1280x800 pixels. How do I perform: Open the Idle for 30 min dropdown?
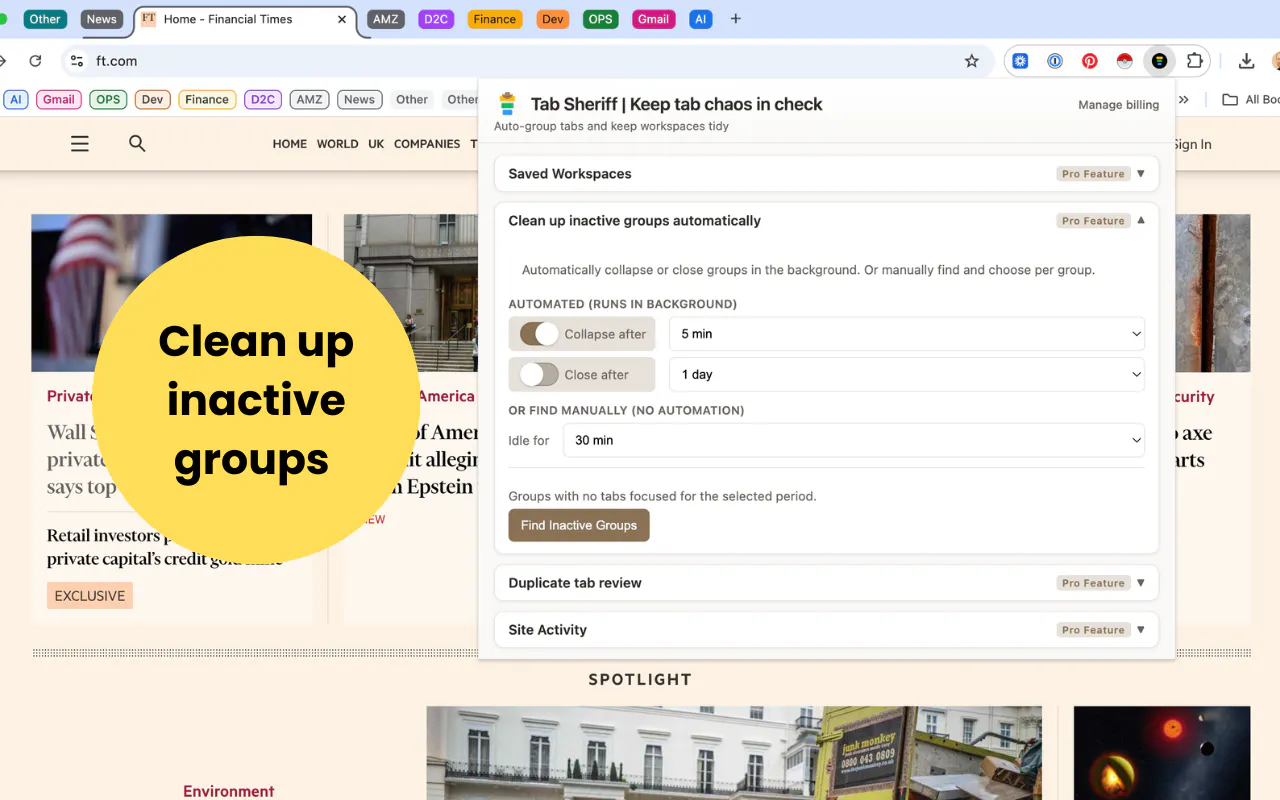pyautogui.click(x=853, y=440)
